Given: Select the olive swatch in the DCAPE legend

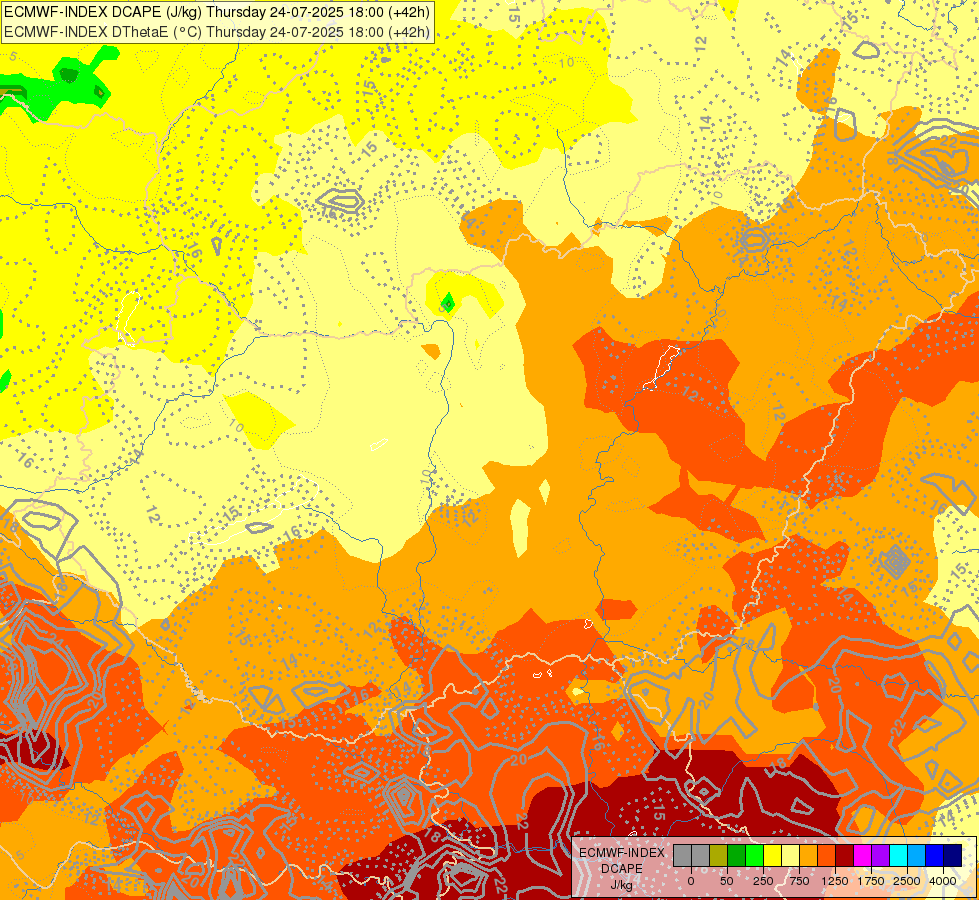Looking at the screenshot, I should pos(719,856).
